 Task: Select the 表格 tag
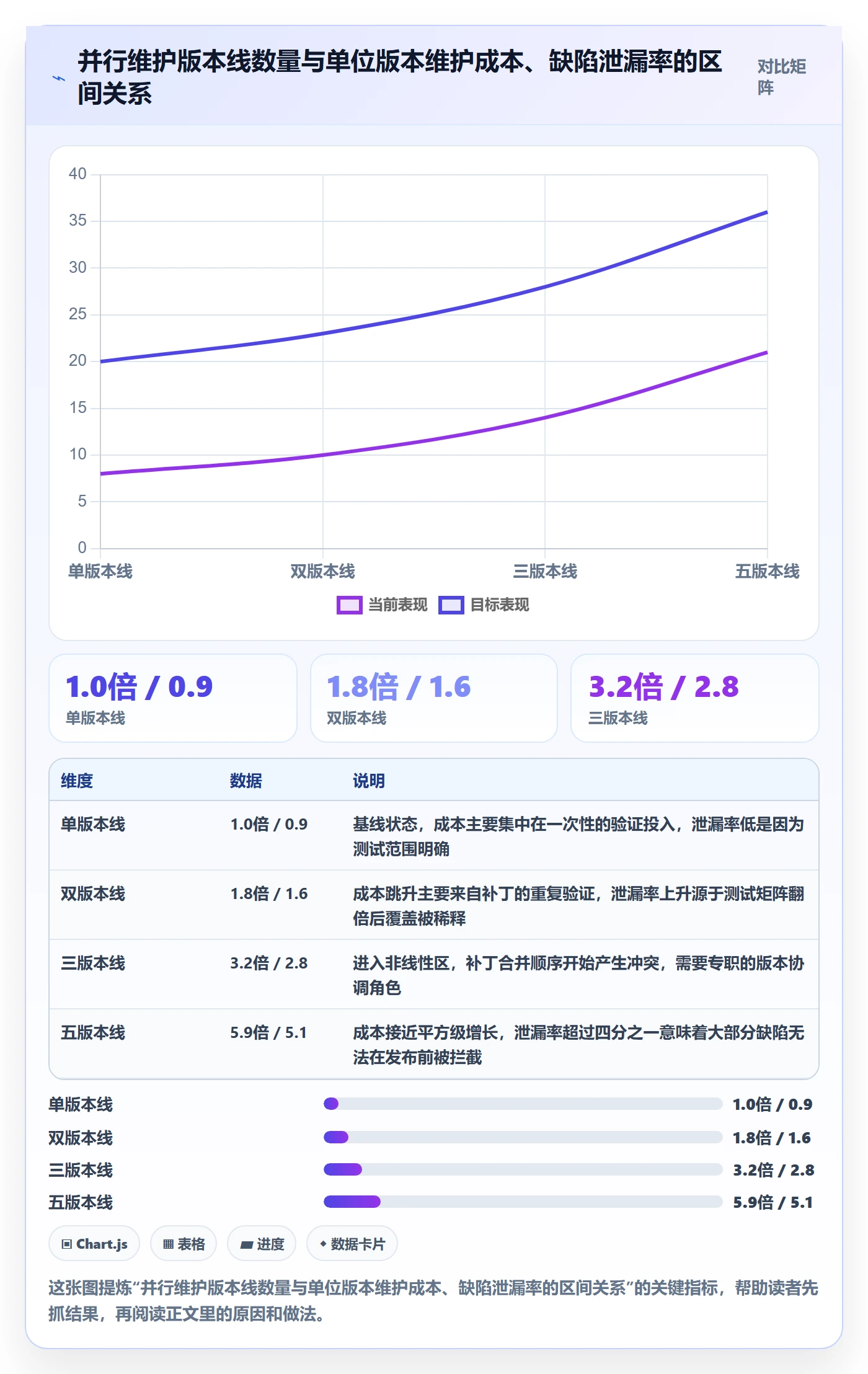click(x=184, y=1243)
